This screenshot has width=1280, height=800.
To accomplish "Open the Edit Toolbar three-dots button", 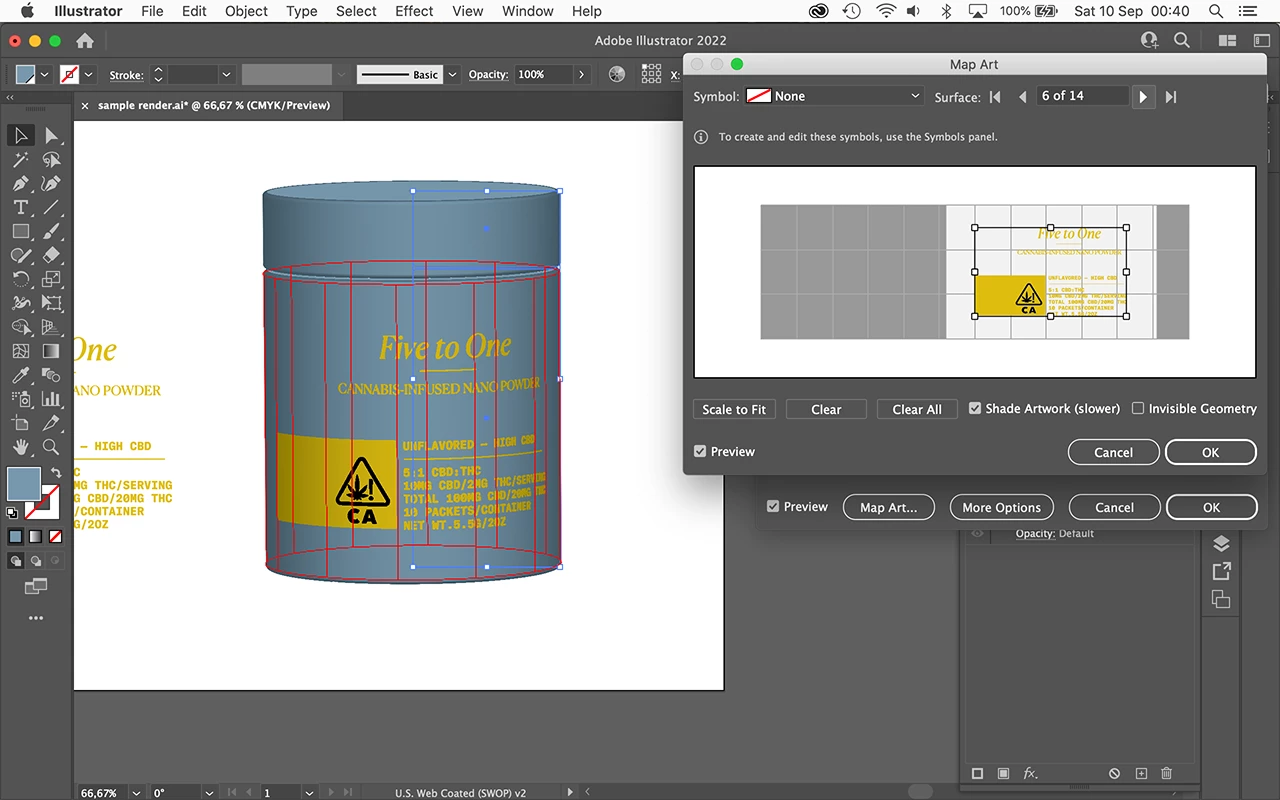I will click(36, 618).
